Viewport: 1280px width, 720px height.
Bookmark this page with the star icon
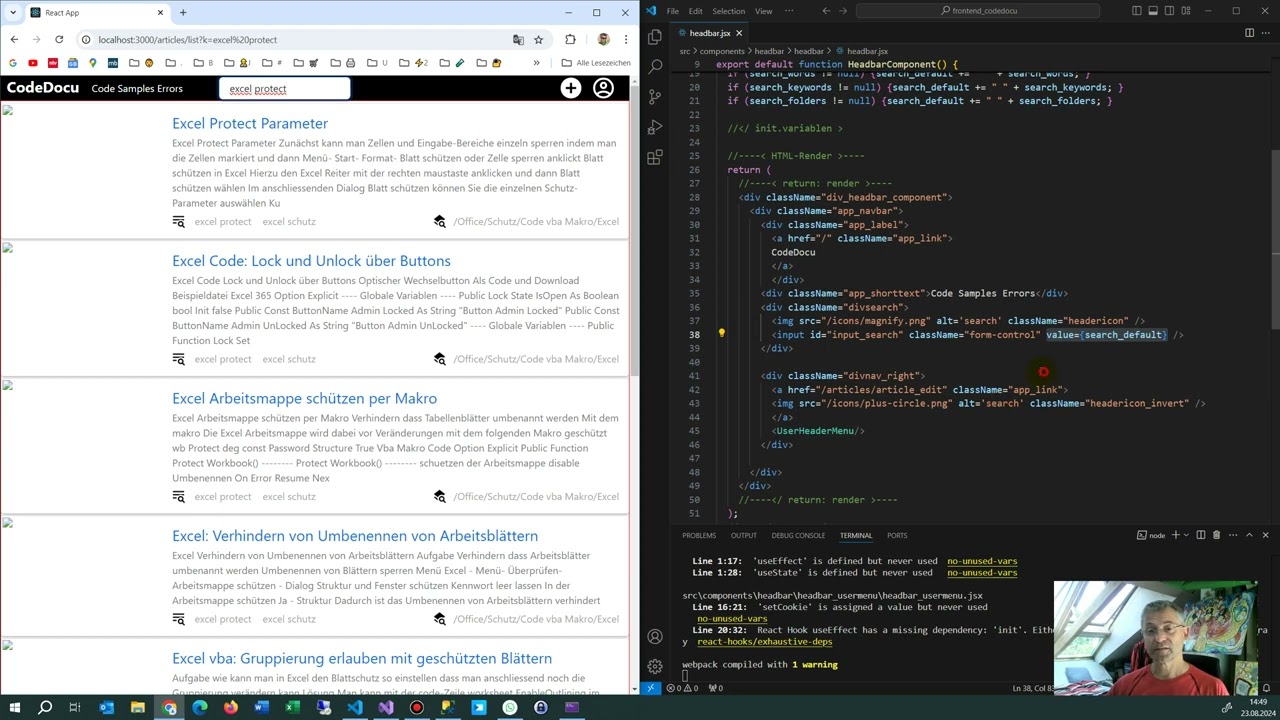pos(538,39)
